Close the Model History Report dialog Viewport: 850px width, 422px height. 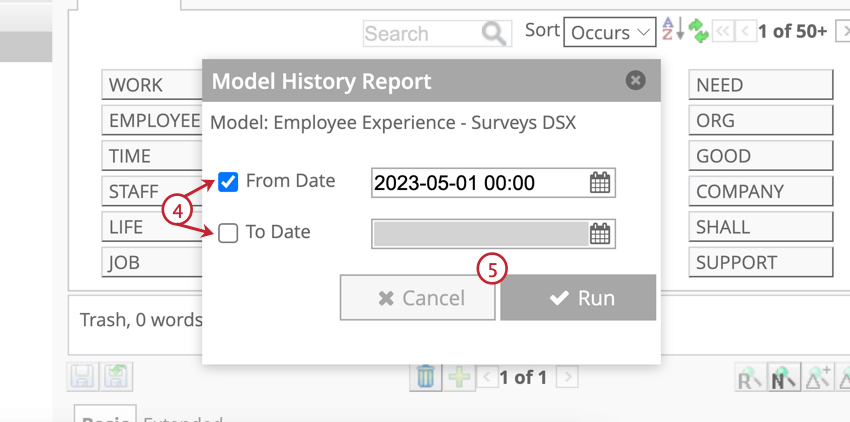coord(635,80)
